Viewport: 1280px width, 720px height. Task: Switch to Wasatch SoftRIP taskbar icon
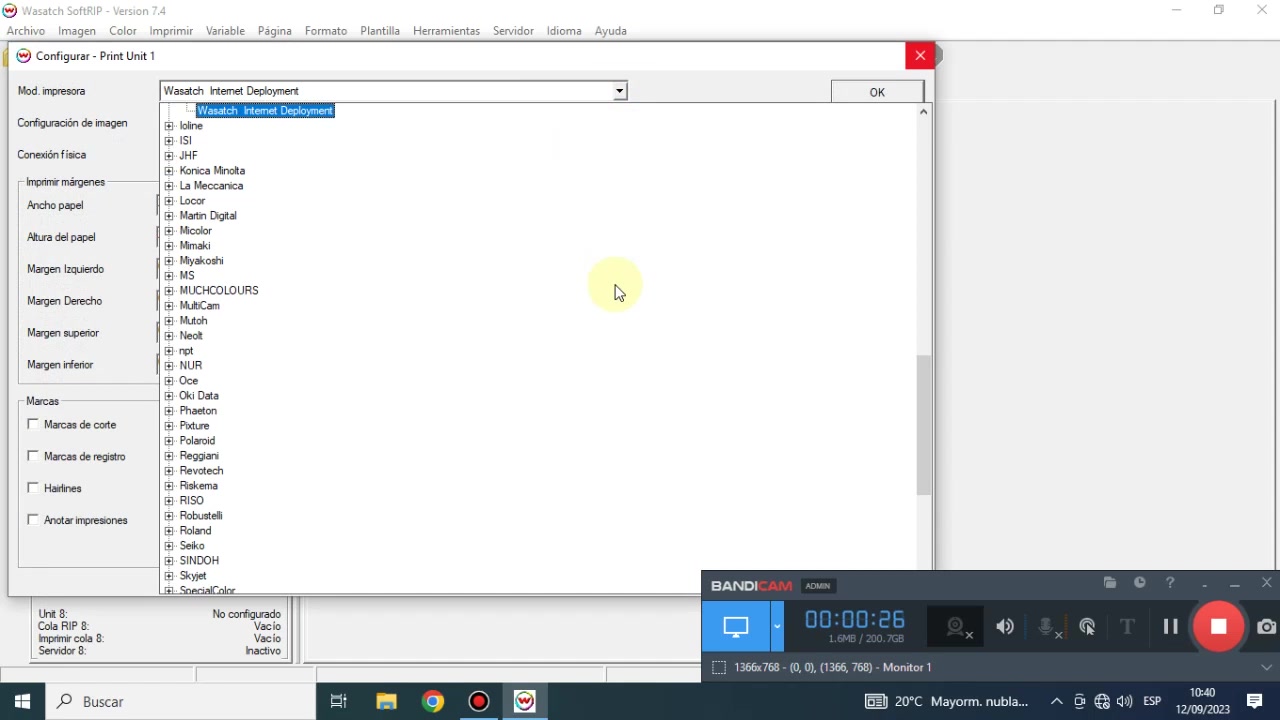(x=525, y=701)
